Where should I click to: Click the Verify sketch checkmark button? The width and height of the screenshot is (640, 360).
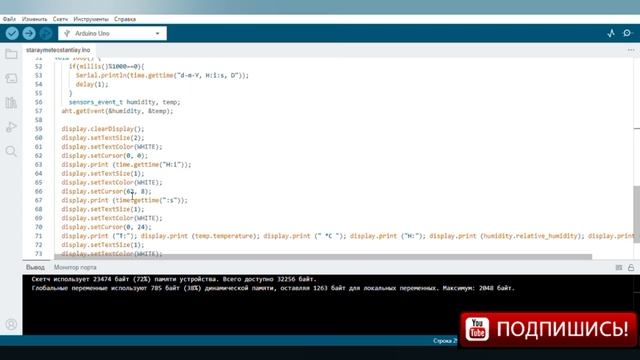[x=12, y=33]
